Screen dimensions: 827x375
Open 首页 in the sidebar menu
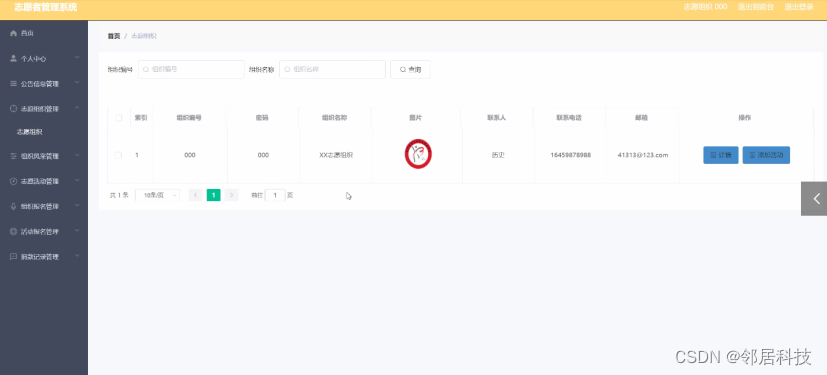44,33
